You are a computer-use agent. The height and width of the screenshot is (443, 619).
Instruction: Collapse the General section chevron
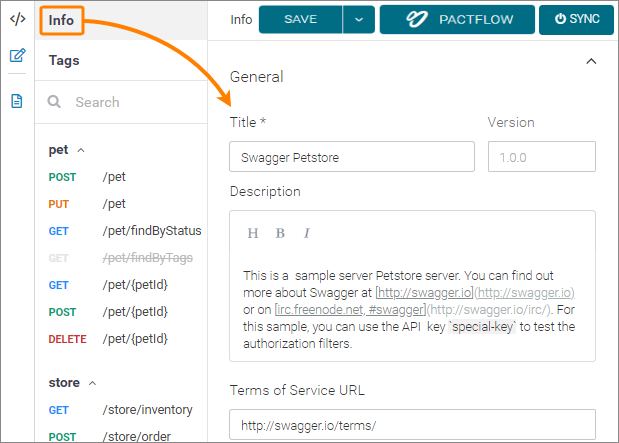[x=590, y=61]
